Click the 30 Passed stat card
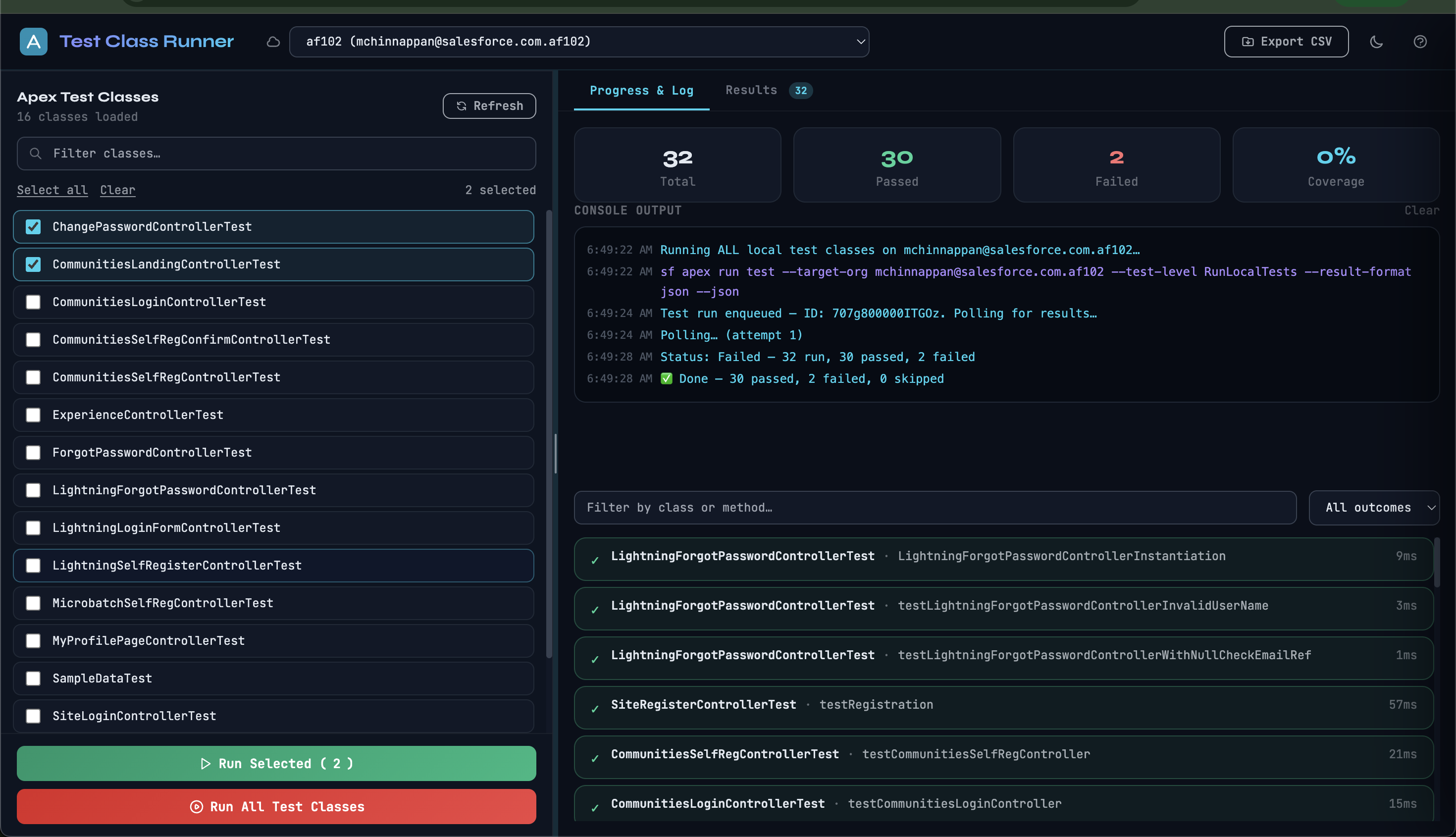Image resolution: width=1456 pixels, height=837 pixels. [x=897, y=165]
